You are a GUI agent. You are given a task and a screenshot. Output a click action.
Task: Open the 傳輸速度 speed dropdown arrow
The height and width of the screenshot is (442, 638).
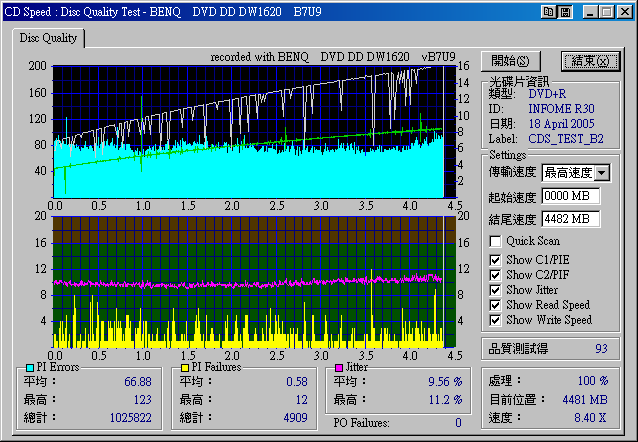coord(602,174)
